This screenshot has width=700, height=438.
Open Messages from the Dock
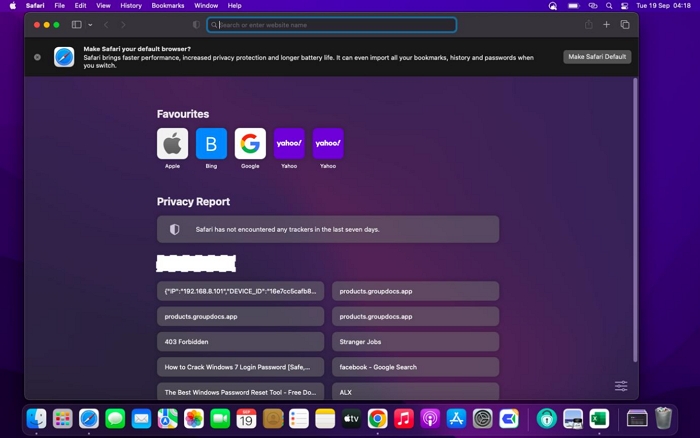pos(115,419)
